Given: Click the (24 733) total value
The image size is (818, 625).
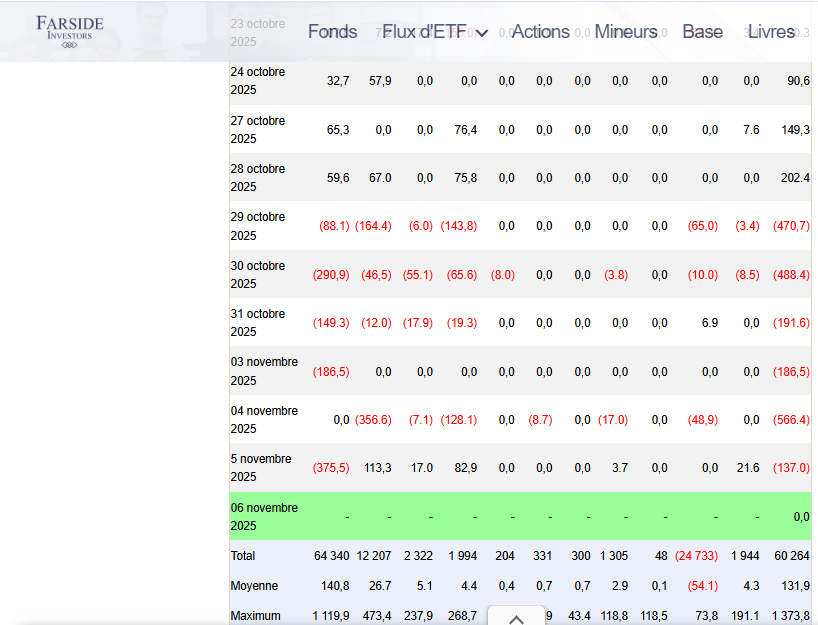Looking at the screenshot, I should [x=696, y=556].
